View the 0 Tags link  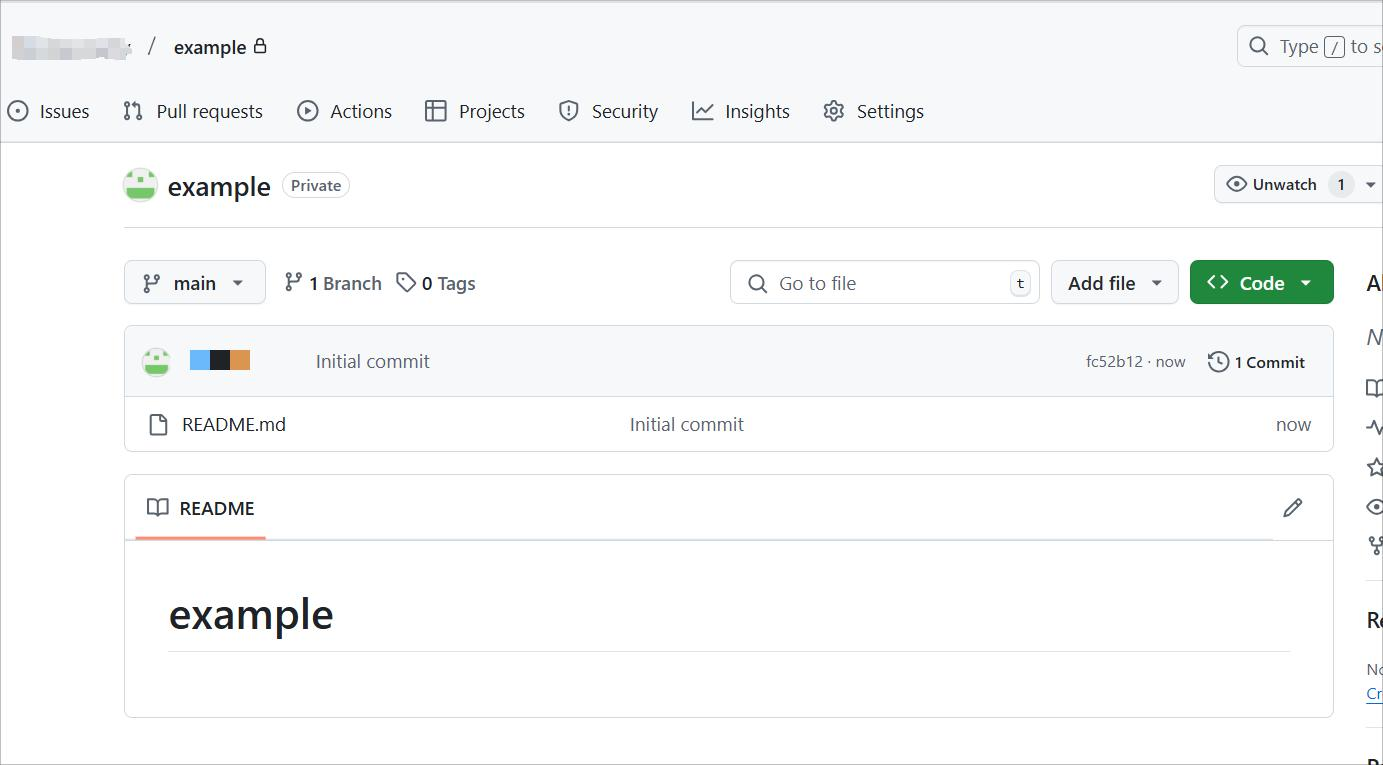point(436,283)
